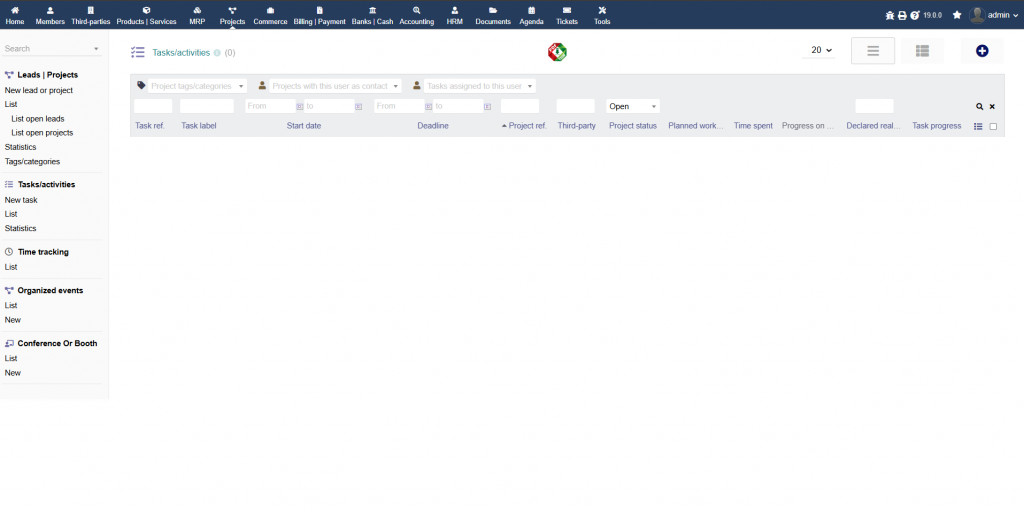Open the HRM module
This screenshot has height=512, width=1024.
(455, 15)
